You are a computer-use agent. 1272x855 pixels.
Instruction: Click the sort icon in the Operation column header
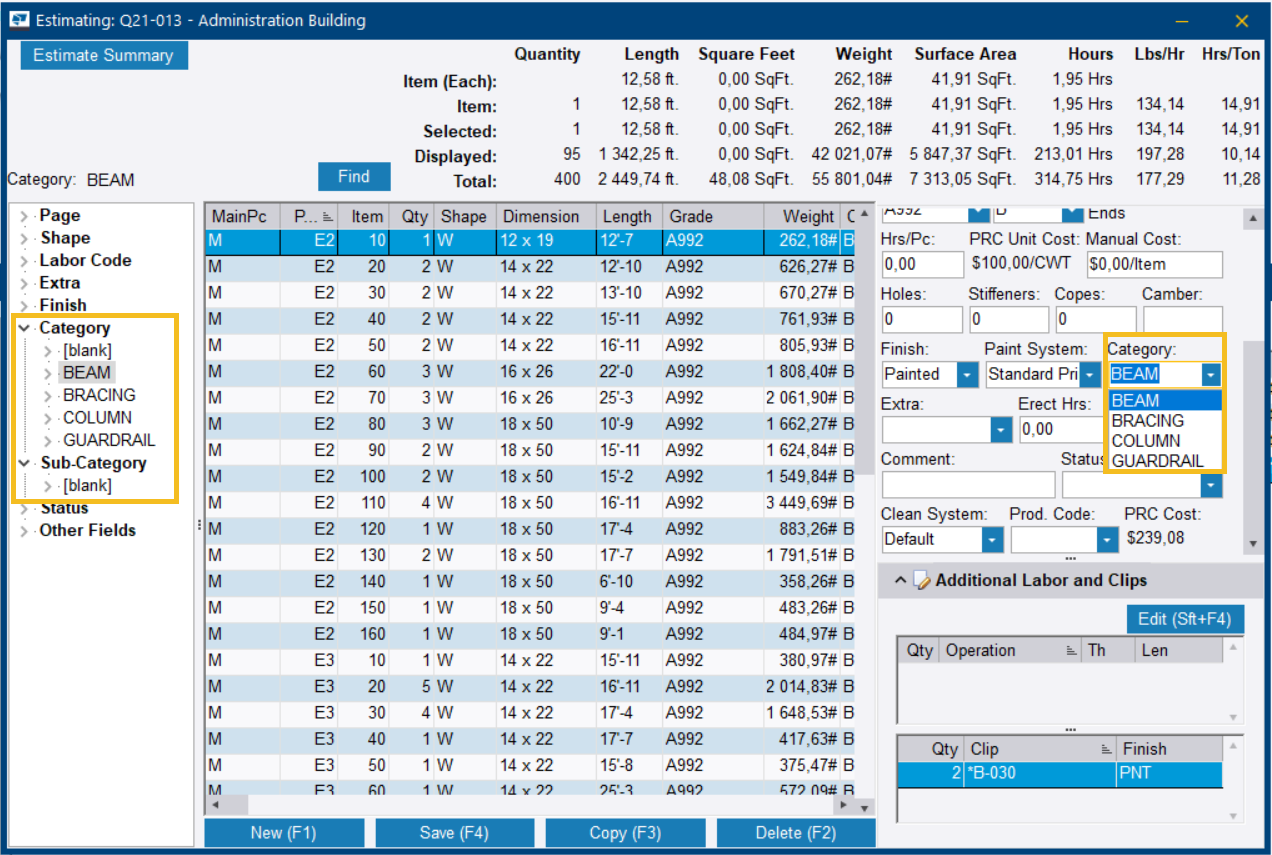tap(1069, 650)
